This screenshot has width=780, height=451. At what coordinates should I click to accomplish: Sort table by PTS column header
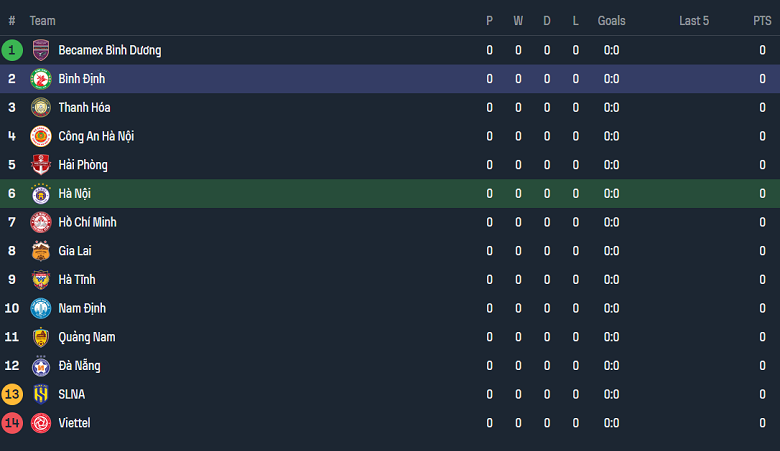pos(762,21)
